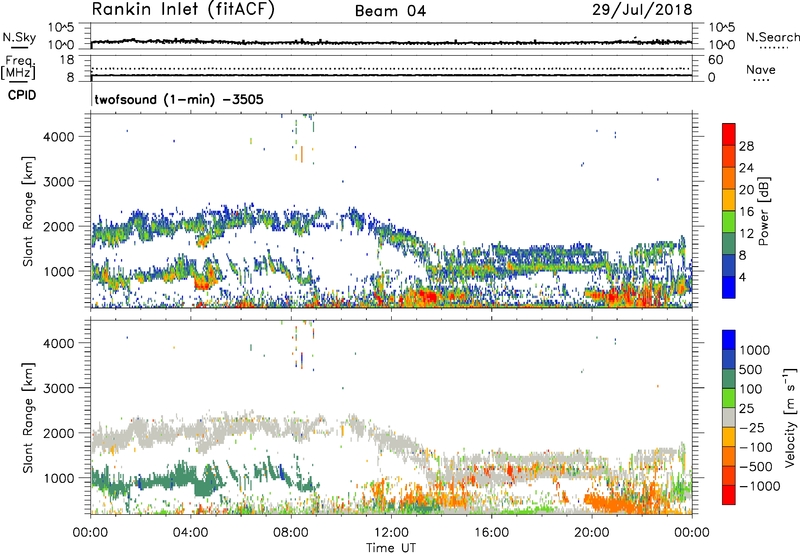
Task: Click the '4' label on the power colorbar
Action: pos(743,278)
